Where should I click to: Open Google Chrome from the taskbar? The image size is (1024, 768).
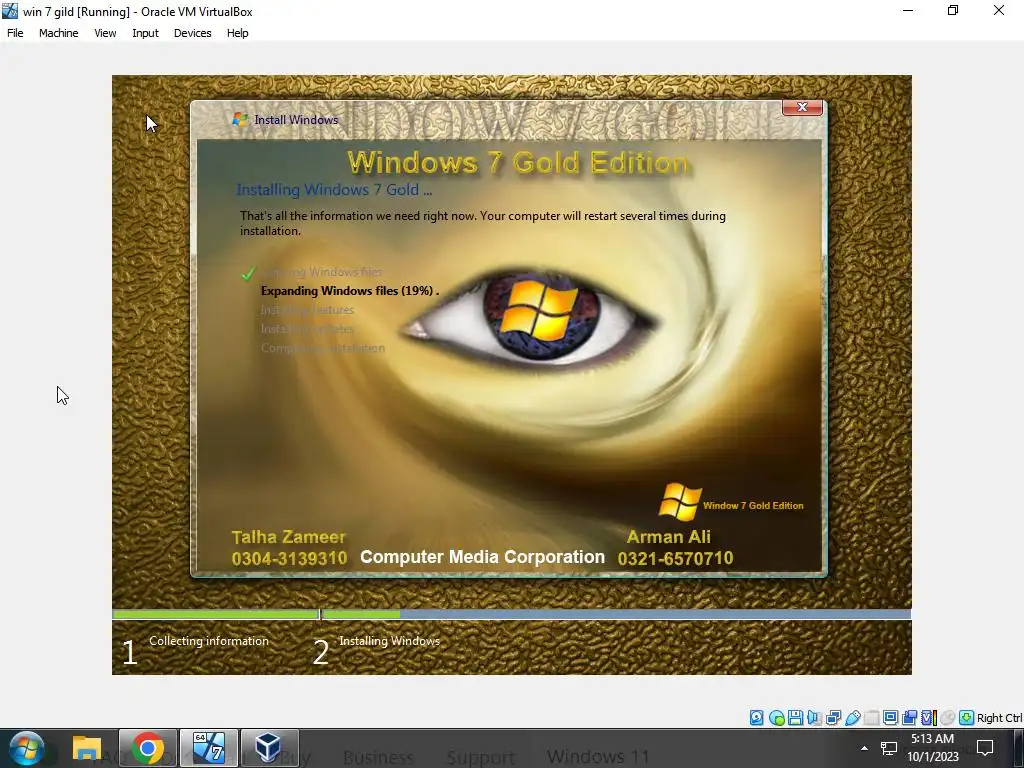coord(148,748)
